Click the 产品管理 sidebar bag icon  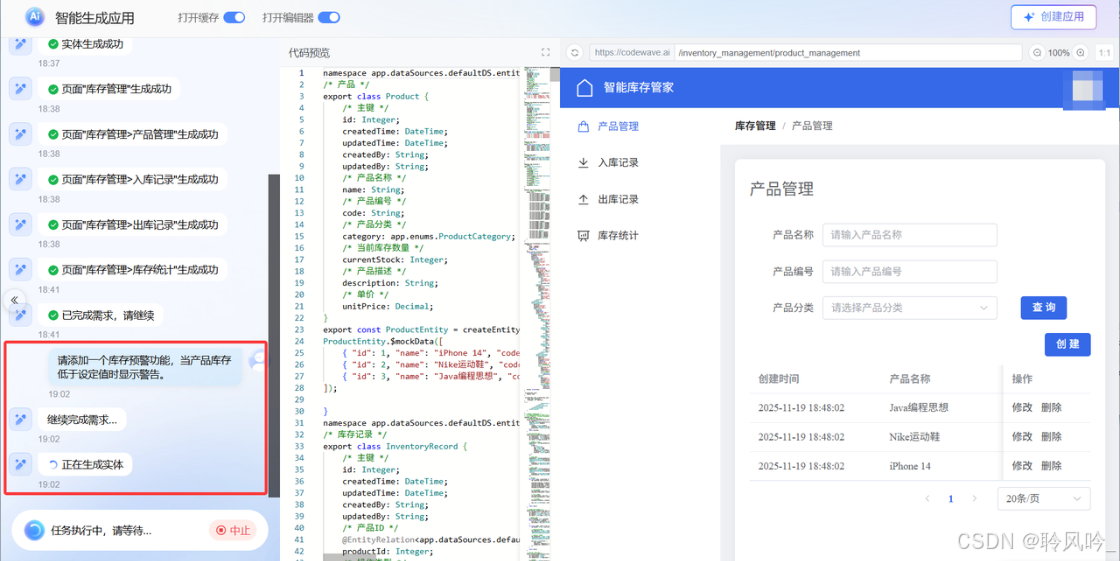(584, 126)
